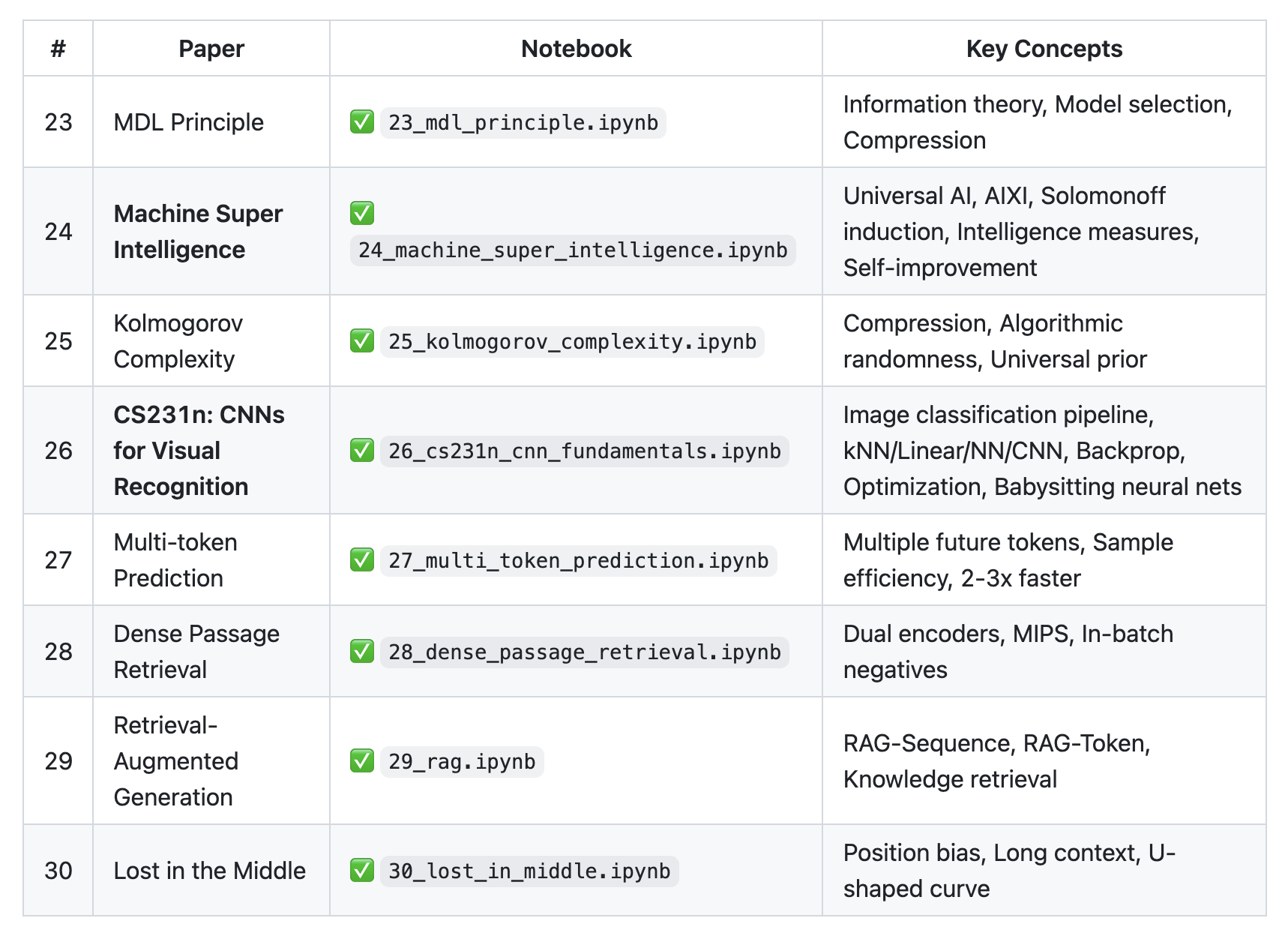This screenshot has height=939, width=1288.
Task: Select the 25_kolmogorov_complexity.ipynb filename
Action: [x=572, y=341]
